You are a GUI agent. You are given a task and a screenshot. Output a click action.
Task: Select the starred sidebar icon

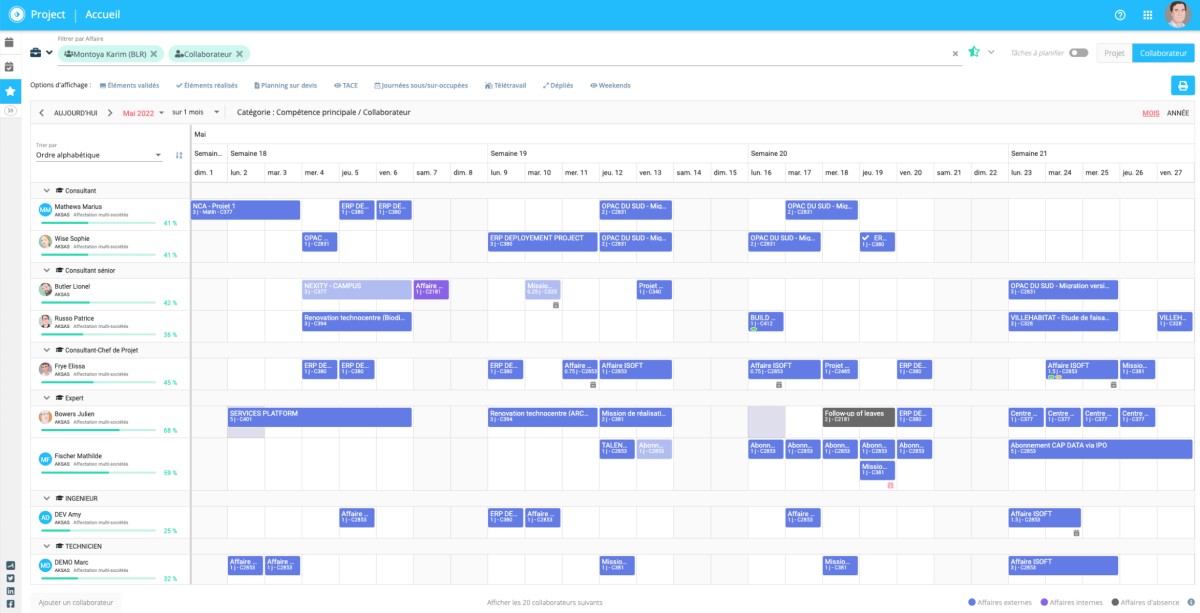pyautogui.click(x=10, y=91)
